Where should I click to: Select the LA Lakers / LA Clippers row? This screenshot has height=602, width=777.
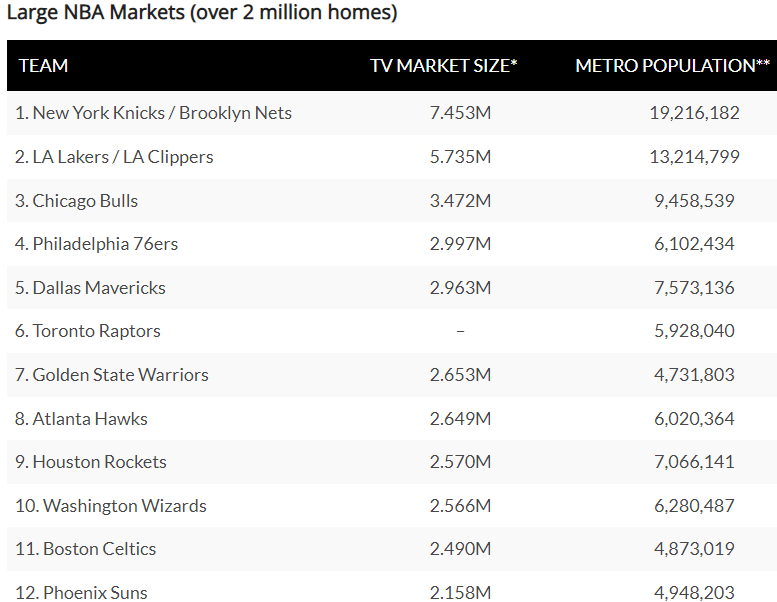[x=114, y=157]
